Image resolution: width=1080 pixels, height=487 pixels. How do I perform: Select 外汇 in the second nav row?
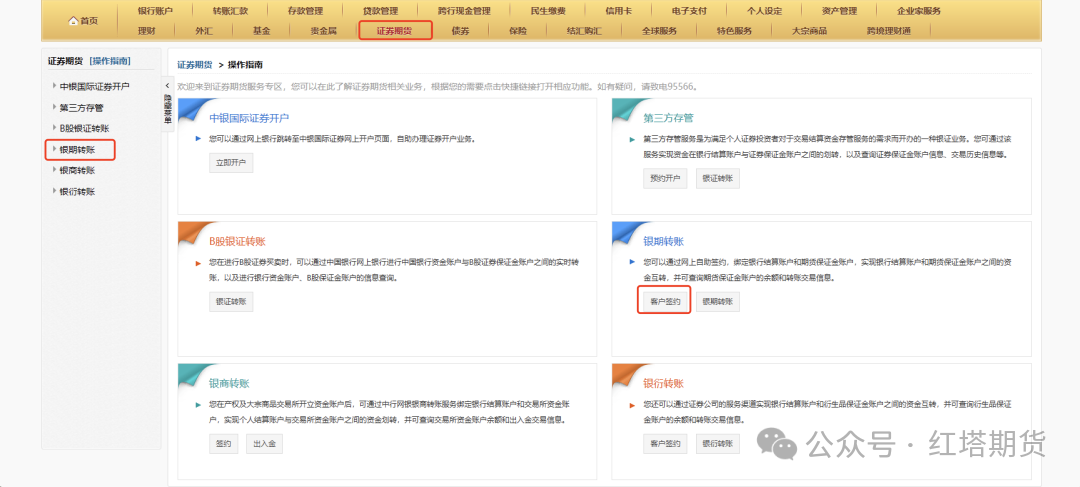[204, 31]
